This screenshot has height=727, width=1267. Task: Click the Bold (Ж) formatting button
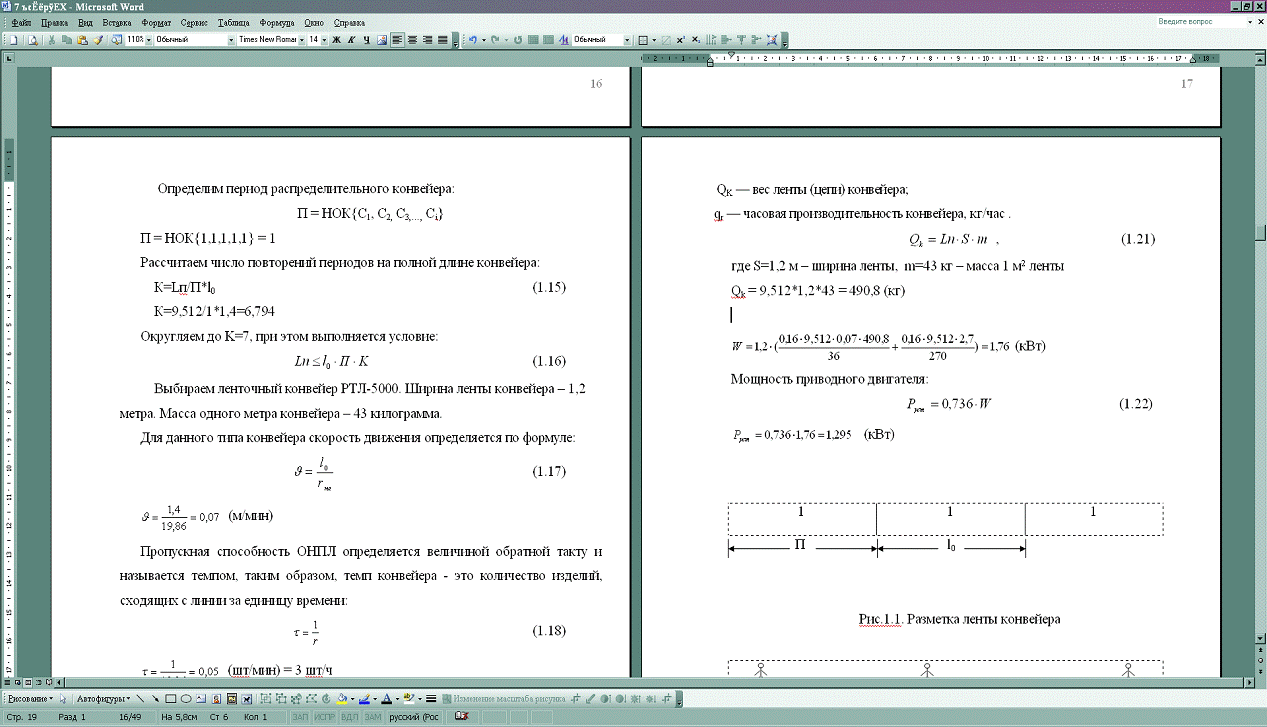(337, 40)
